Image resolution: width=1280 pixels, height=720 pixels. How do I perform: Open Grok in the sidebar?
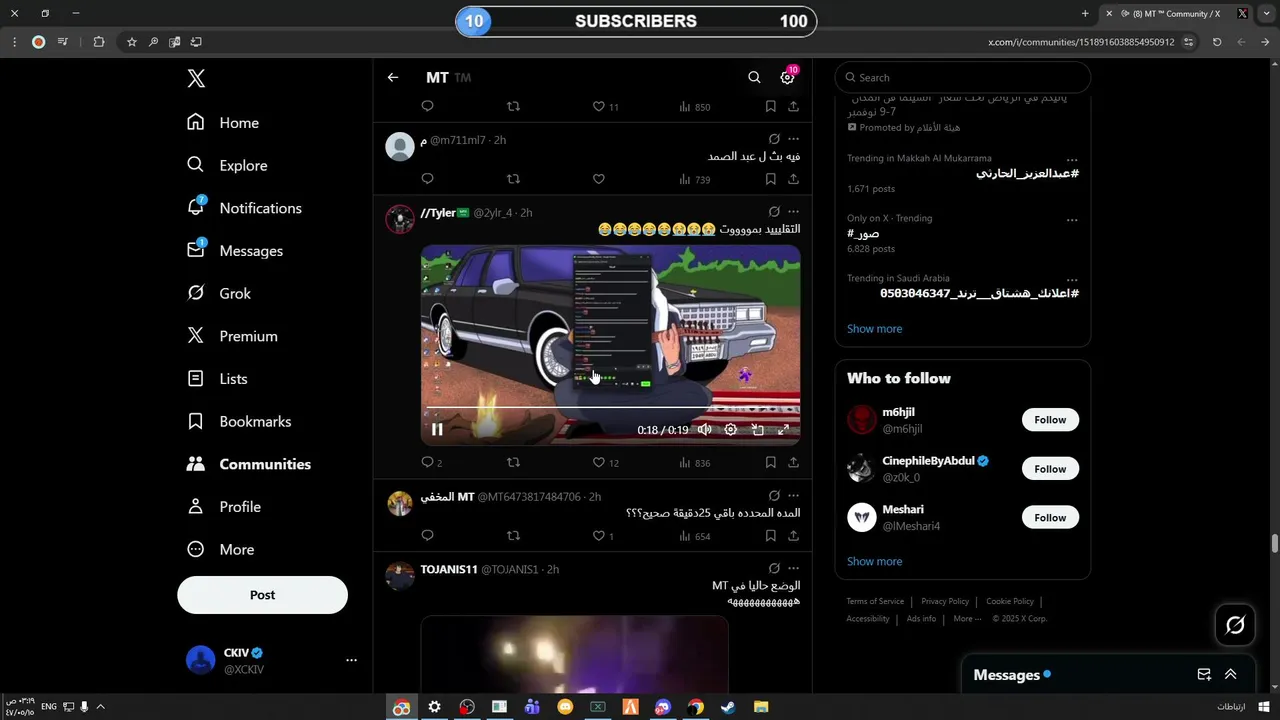coord(219,293)
